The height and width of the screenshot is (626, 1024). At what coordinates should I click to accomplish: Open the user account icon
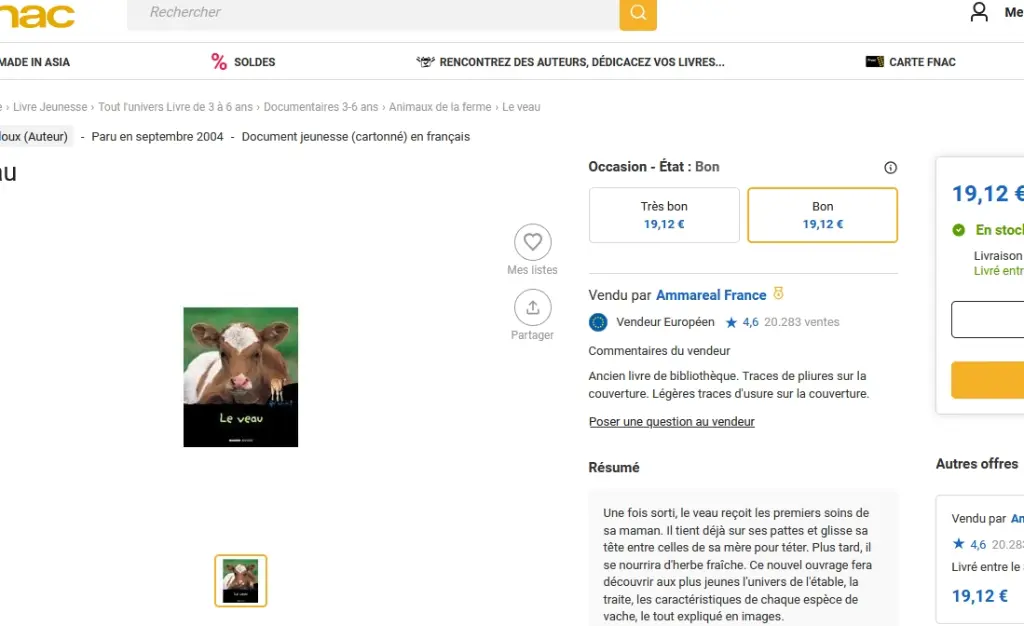tap(978, 12)
